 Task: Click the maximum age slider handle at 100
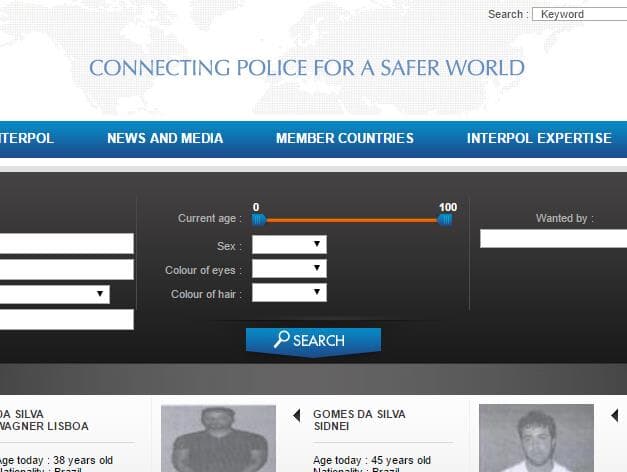[x=445, y=220]
